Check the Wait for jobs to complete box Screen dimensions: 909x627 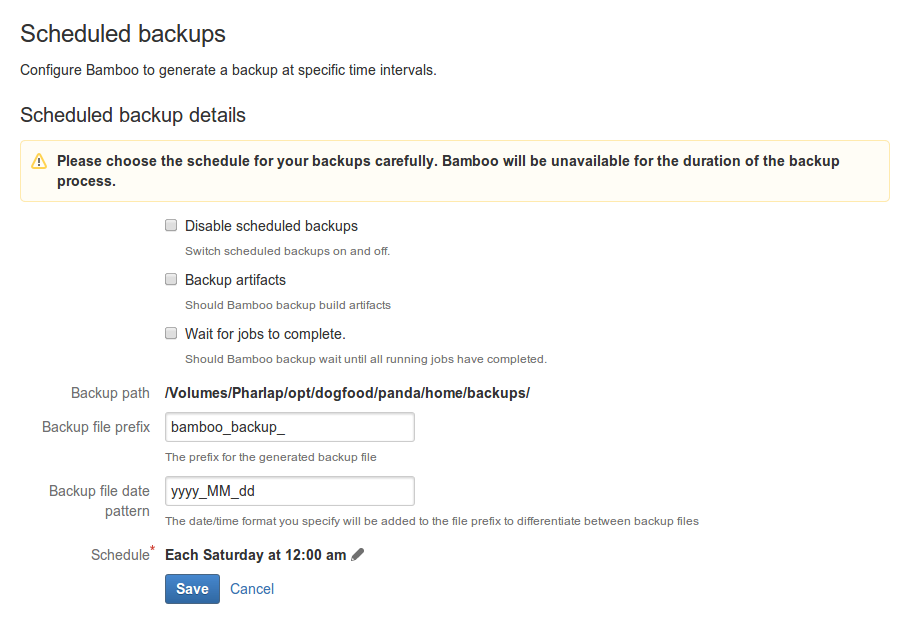tap(171, 333)
